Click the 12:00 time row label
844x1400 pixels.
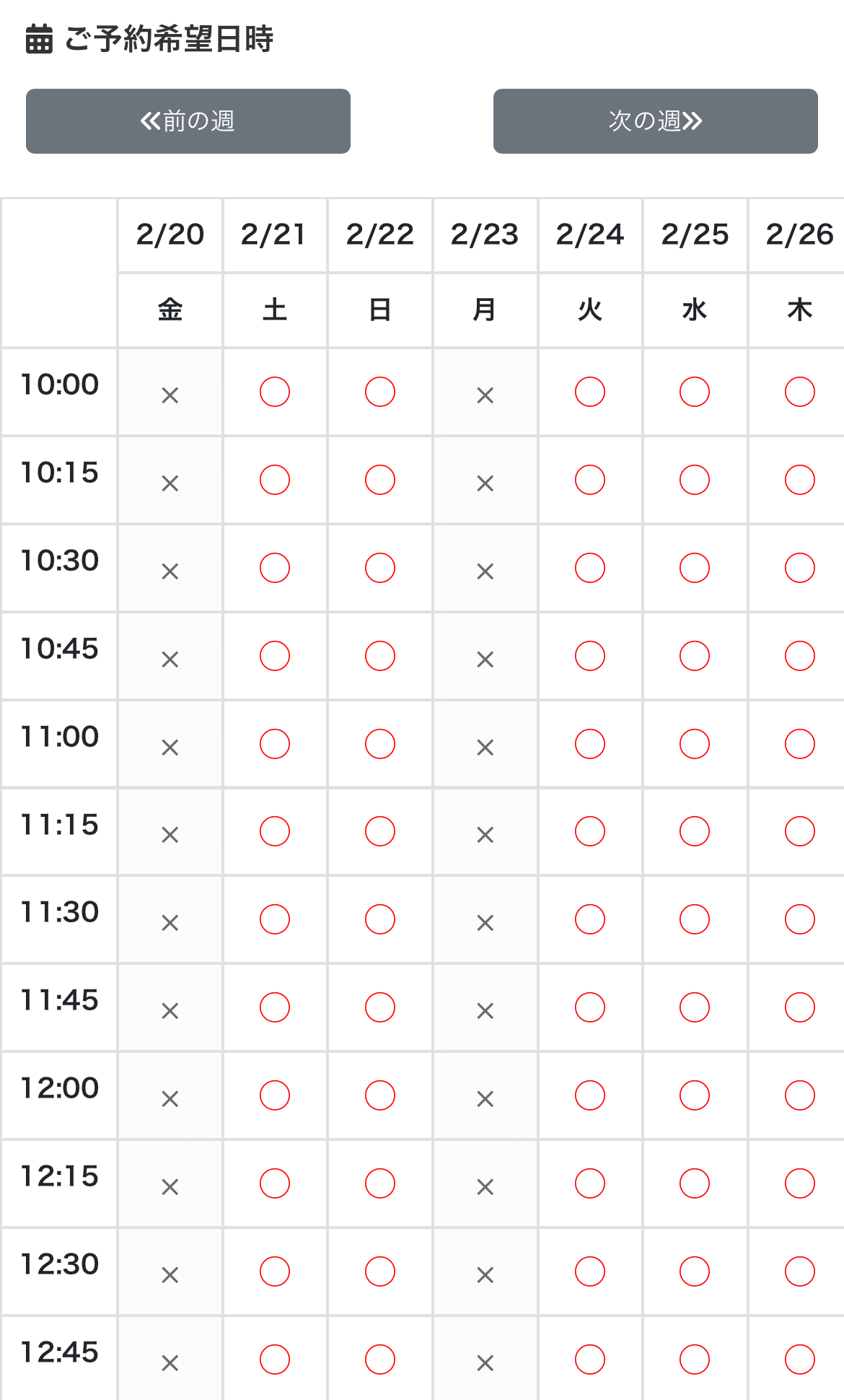tap(59, 1088)
